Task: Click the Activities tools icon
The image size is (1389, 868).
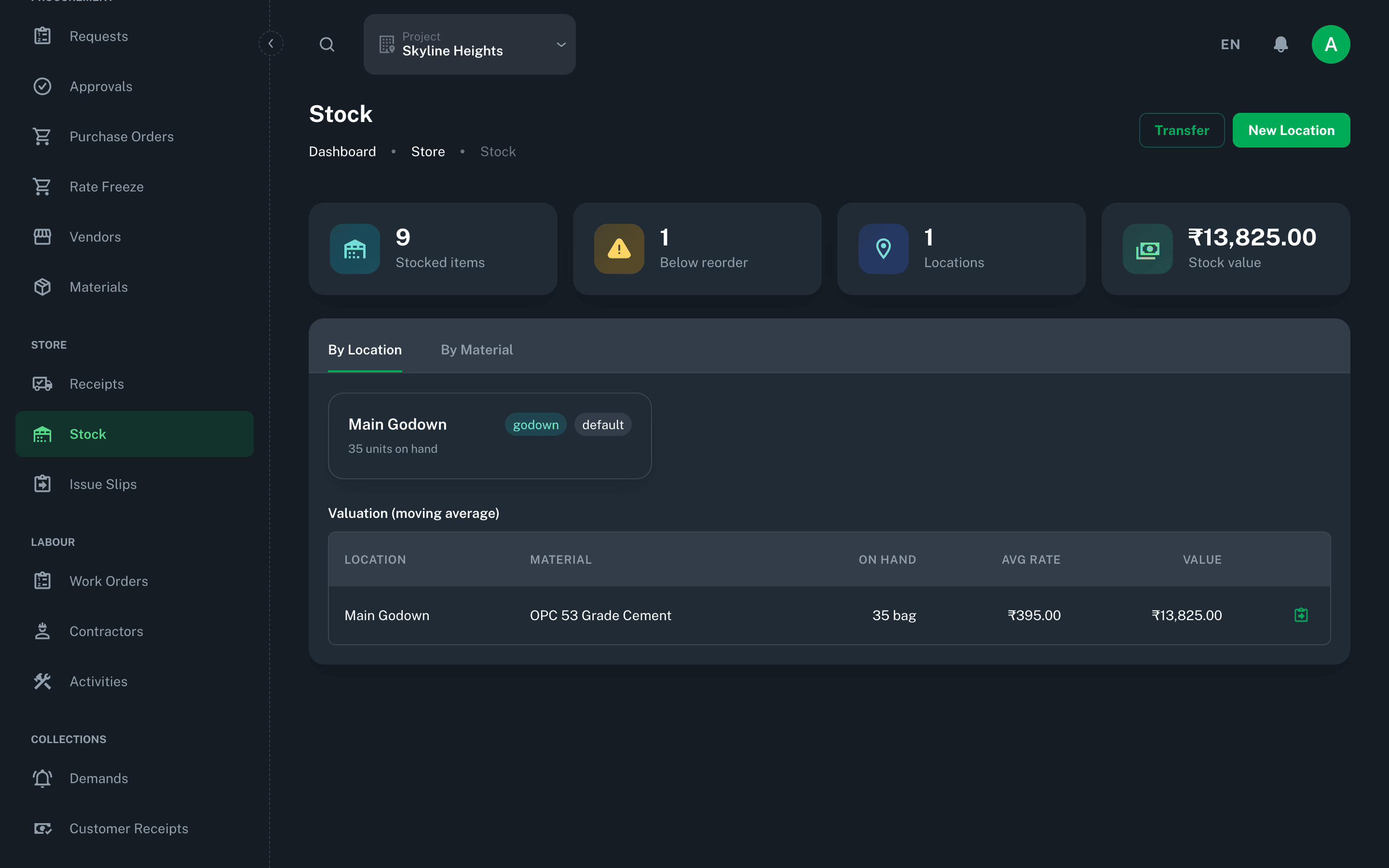Action: point(42,681)
